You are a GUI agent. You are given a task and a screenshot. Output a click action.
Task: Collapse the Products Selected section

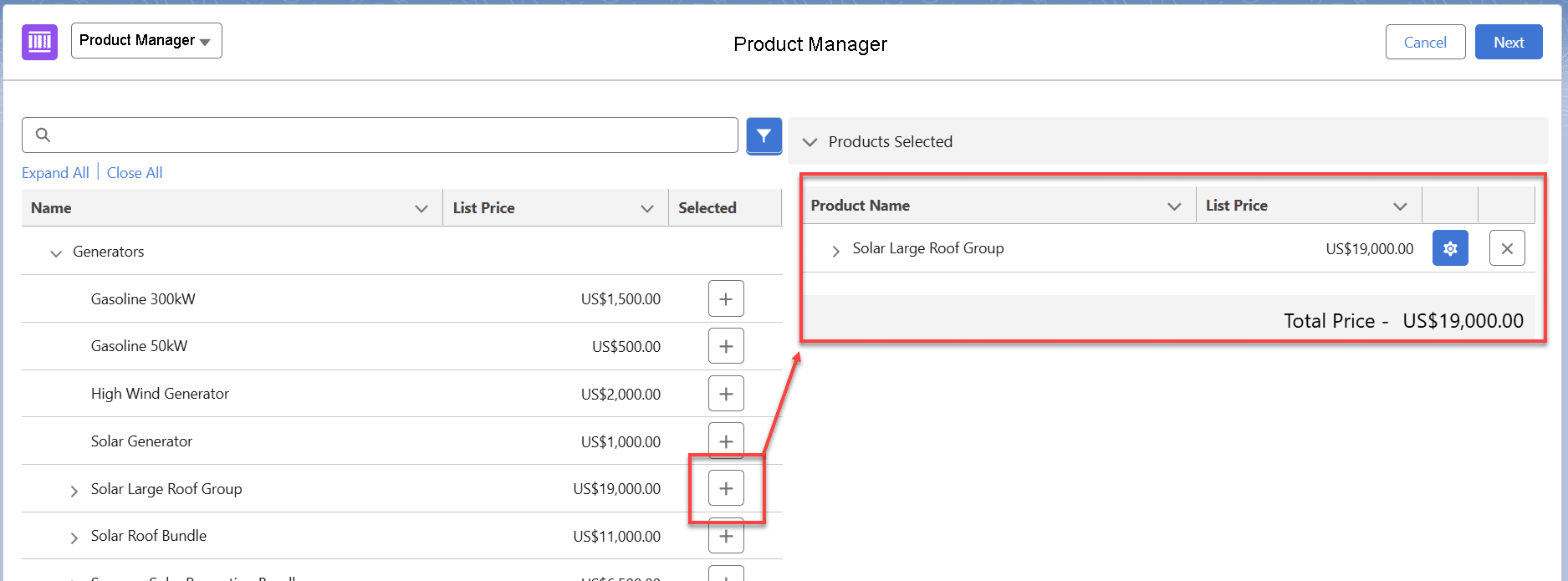pos(810,142)
